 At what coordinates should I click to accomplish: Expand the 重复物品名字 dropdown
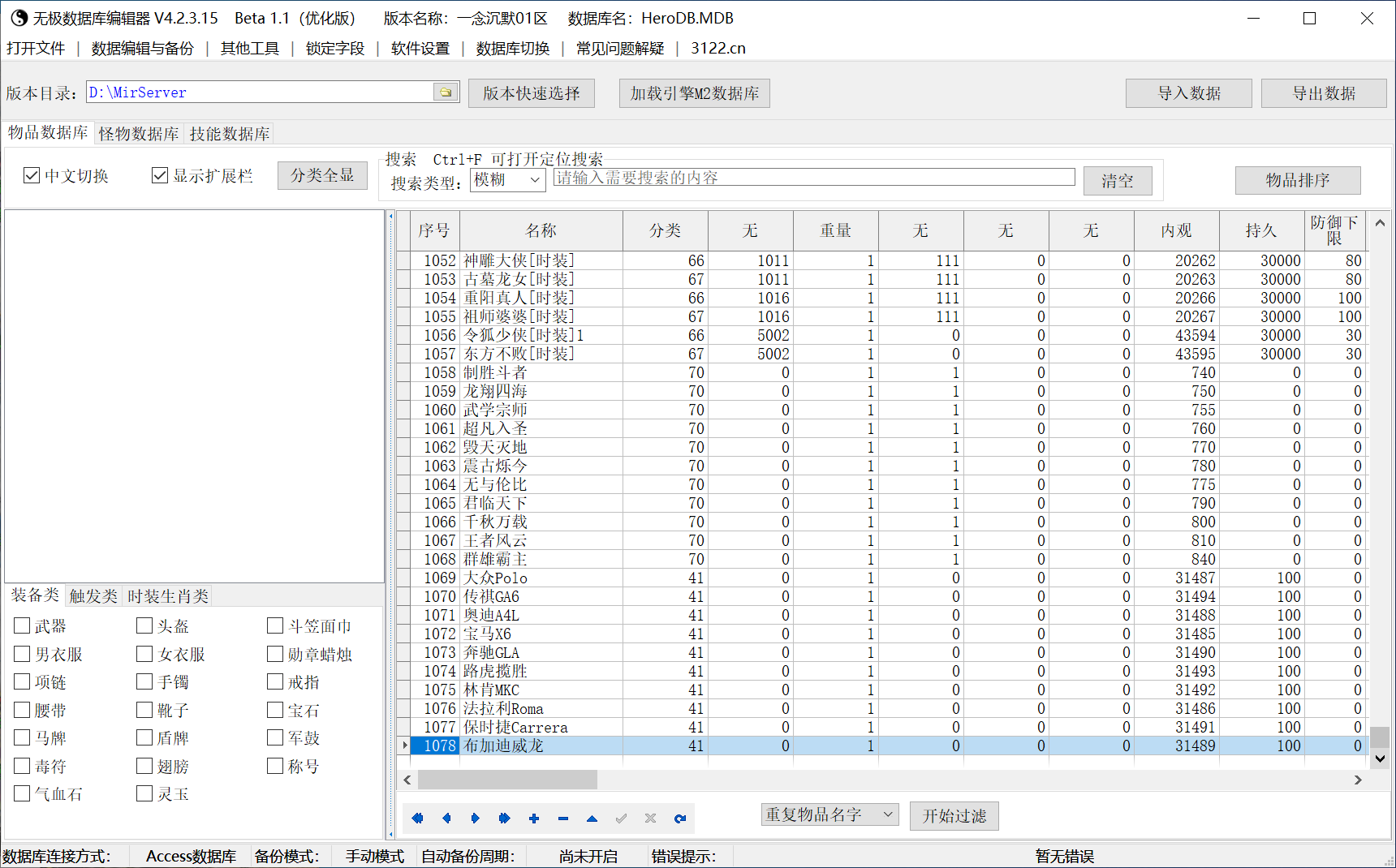pyautogui.click(x=829, y=814)
